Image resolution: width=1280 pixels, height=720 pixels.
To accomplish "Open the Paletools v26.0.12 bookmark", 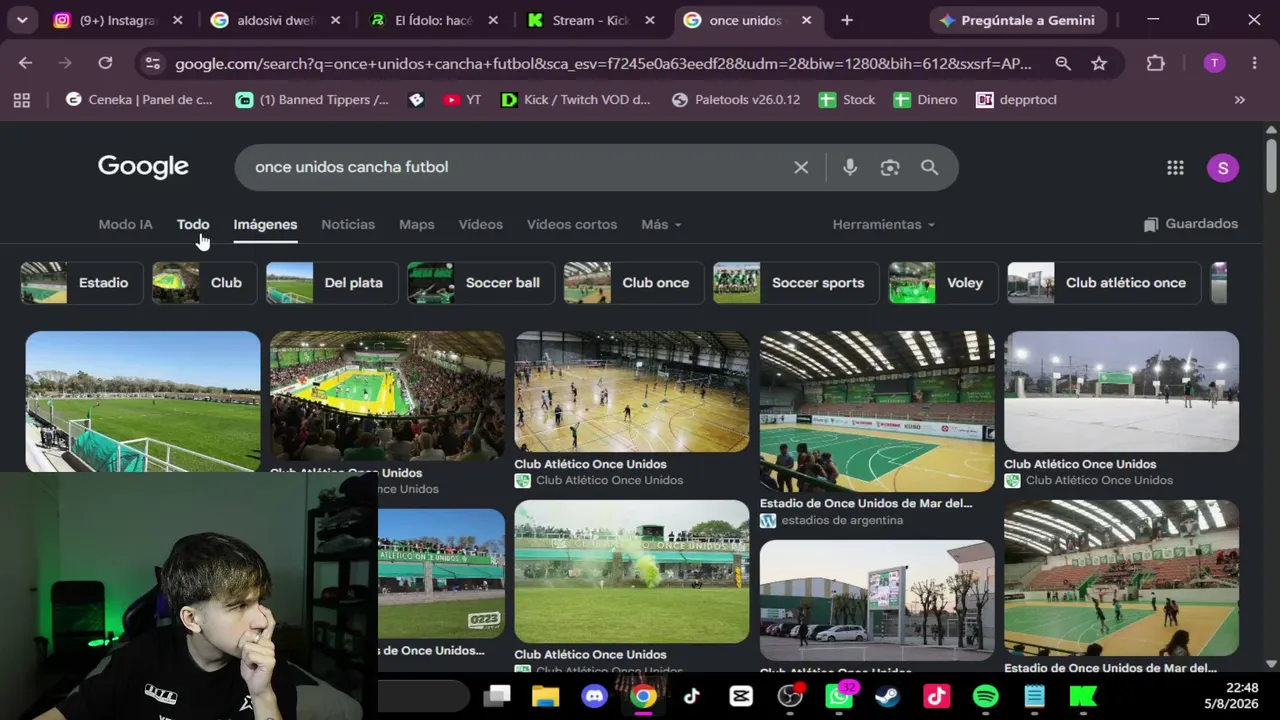I will click(x=736, y=100).
